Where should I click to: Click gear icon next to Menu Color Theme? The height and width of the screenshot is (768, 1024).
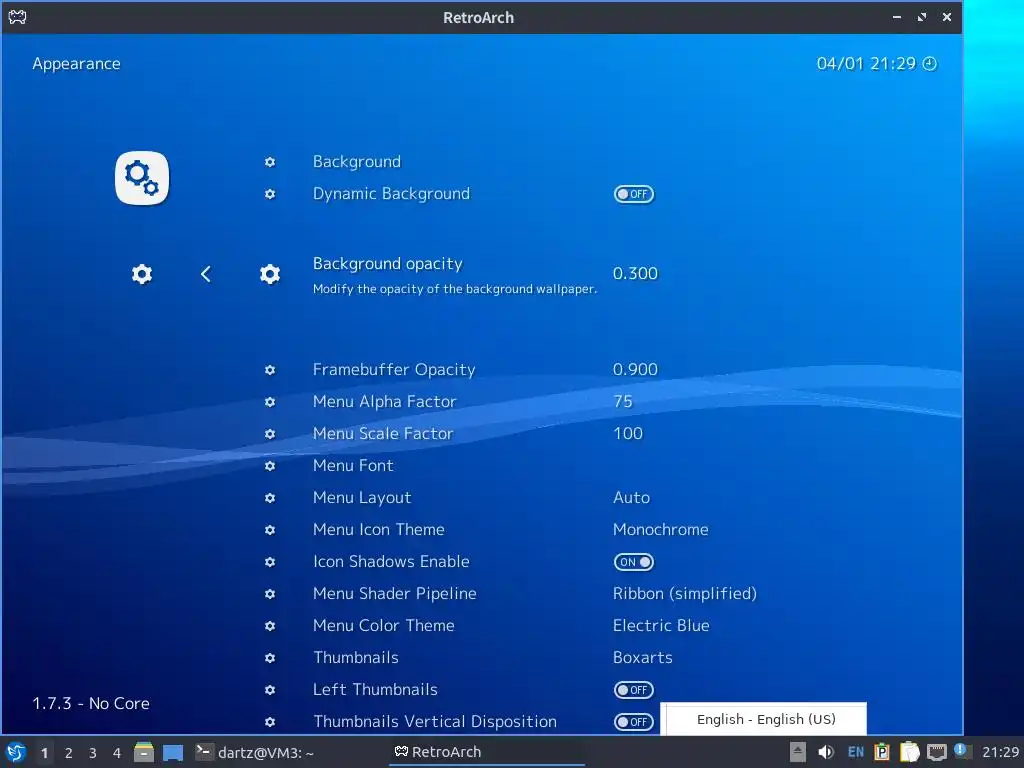click(270, 626)
